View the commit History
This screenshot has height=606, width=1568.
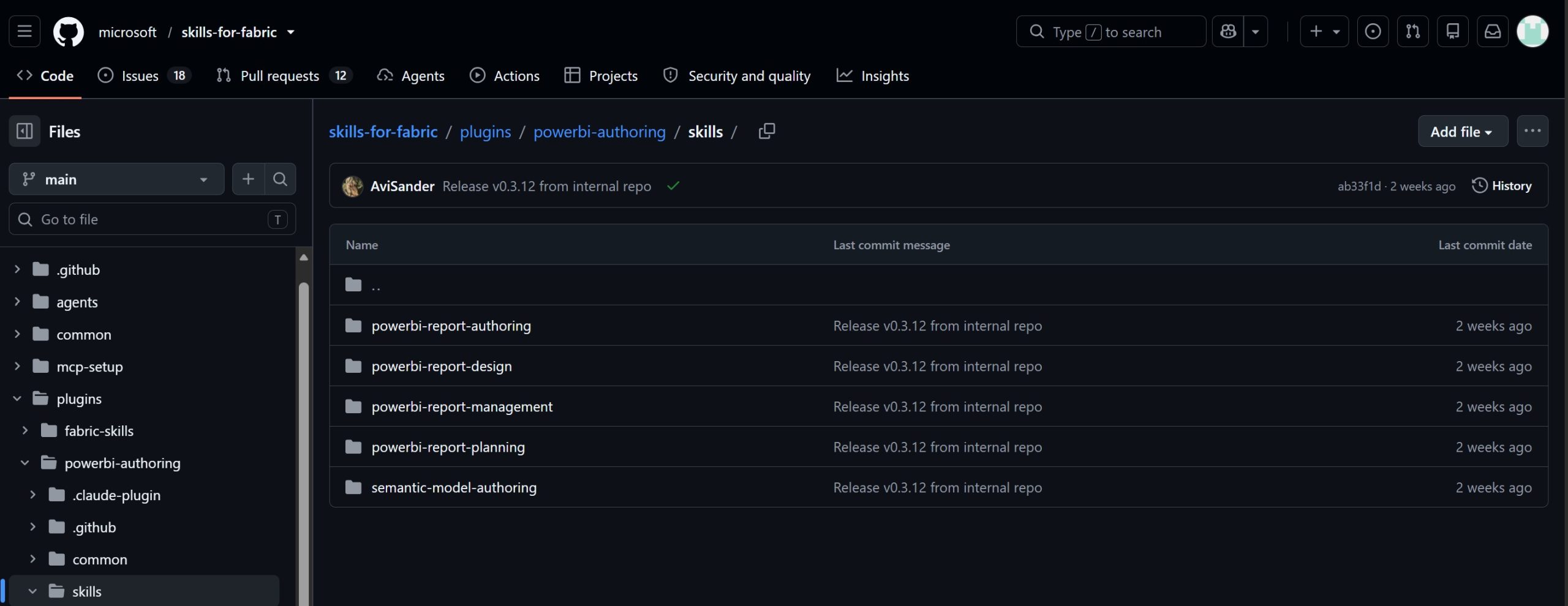[1502, 185]
